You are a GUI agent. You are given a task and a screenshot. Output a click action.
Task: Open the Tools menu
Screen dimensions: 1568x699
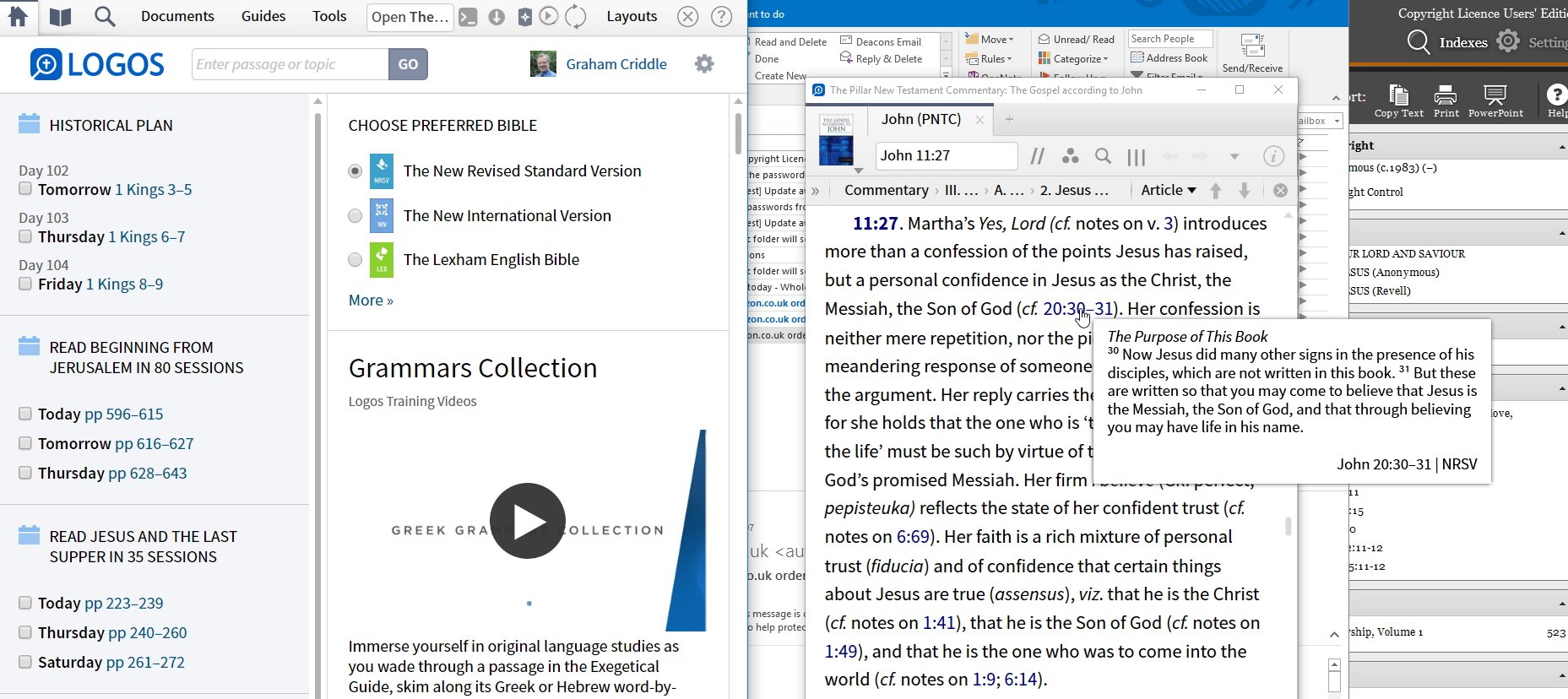click(329, 16)
